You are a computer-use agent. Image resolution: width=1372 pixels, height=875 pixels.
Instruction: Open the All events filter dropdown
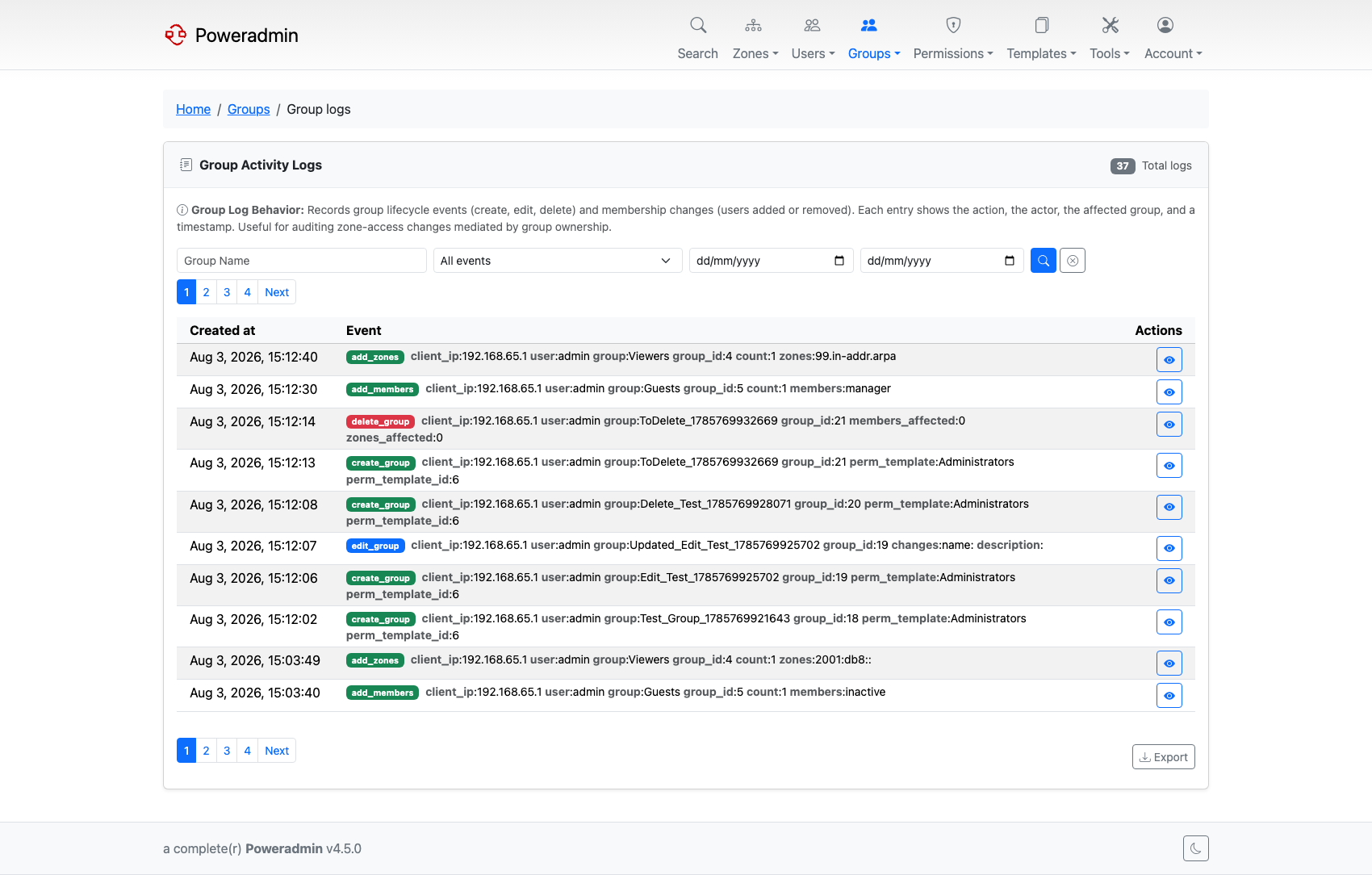pos(557,261)
